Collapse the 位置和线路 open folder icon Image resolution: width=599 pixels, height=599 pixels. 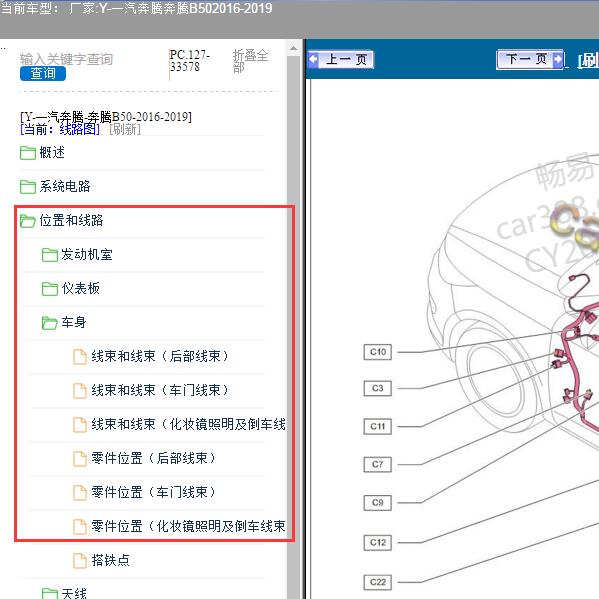tap(28, 221)
